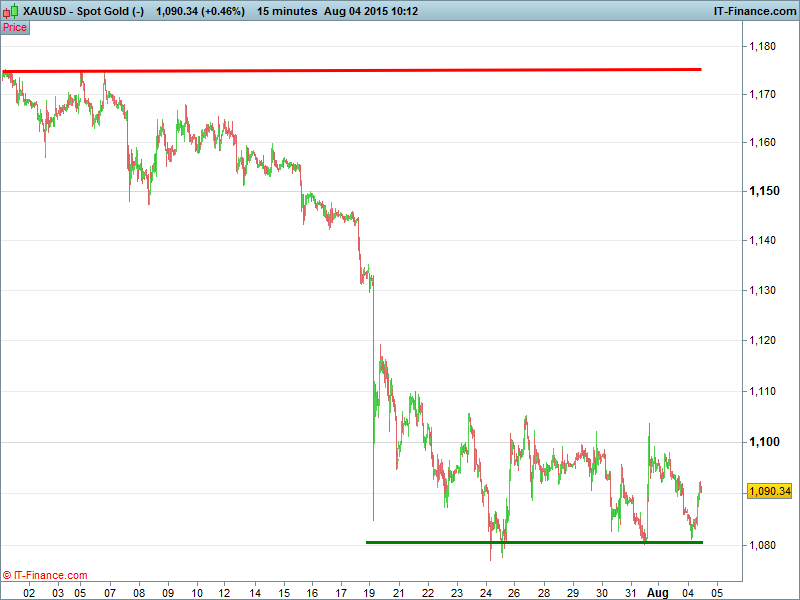Image resolution: width=800 pixels, height=600 pixels.
Task: Click the 1,150 level on price axis
Action: click(764, 191)
